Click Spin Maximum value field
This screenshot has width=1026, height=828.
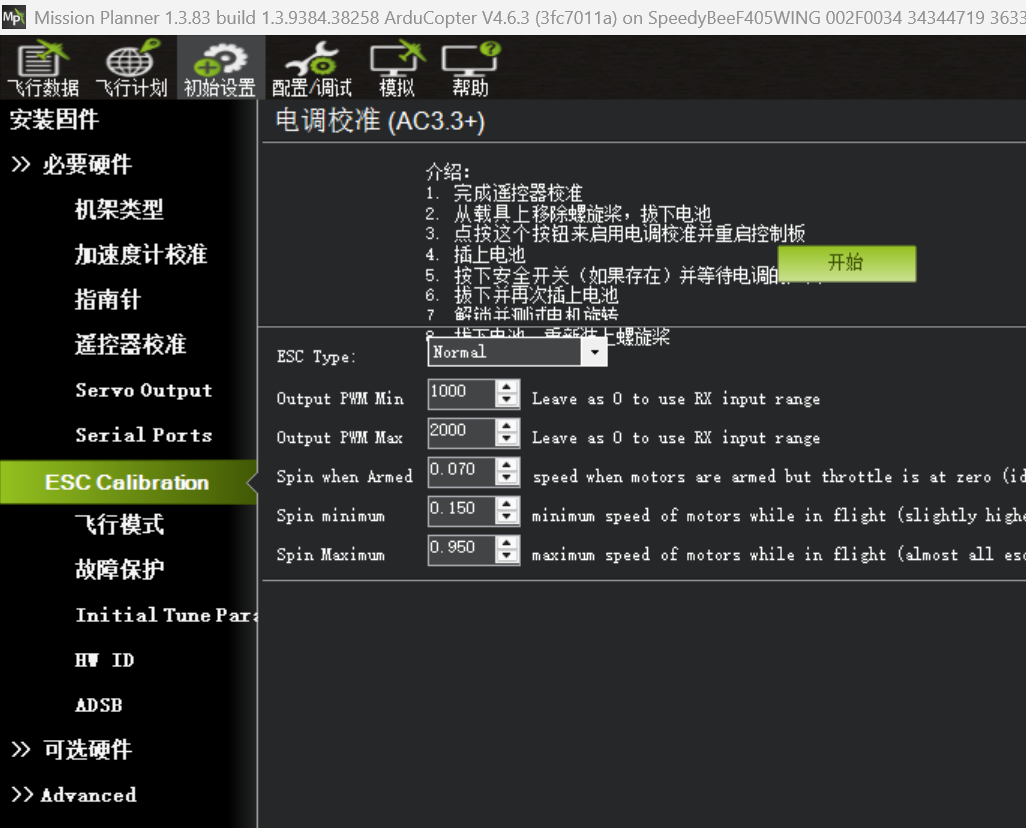[x=461, y=550]
